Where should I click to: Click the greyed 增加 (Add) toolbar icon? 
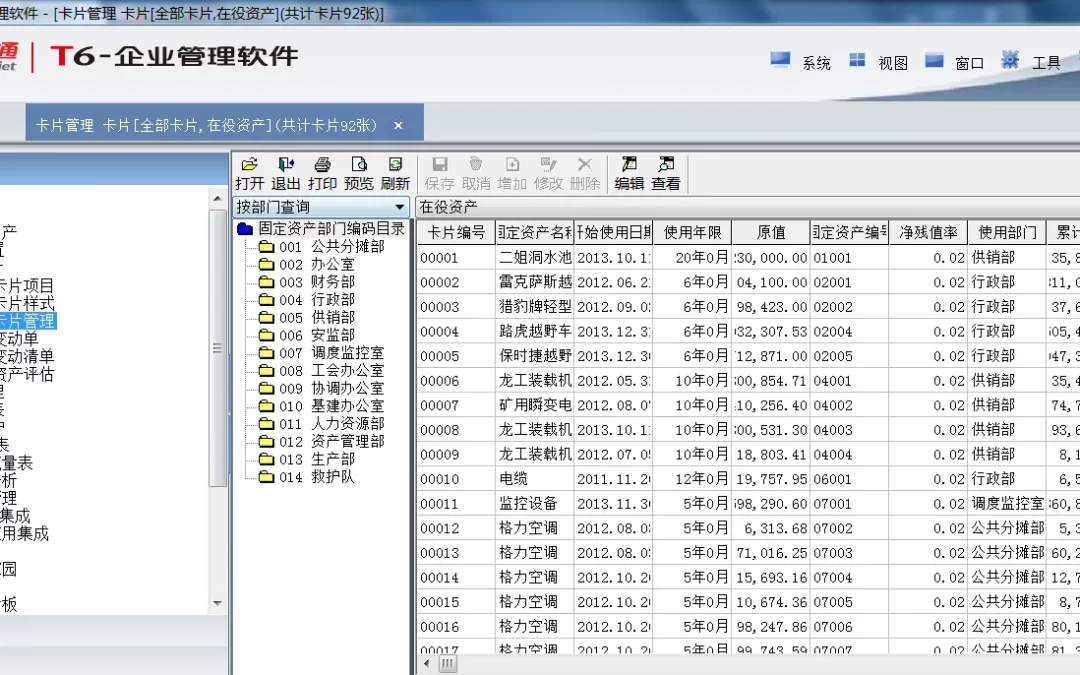coord(512,174)
